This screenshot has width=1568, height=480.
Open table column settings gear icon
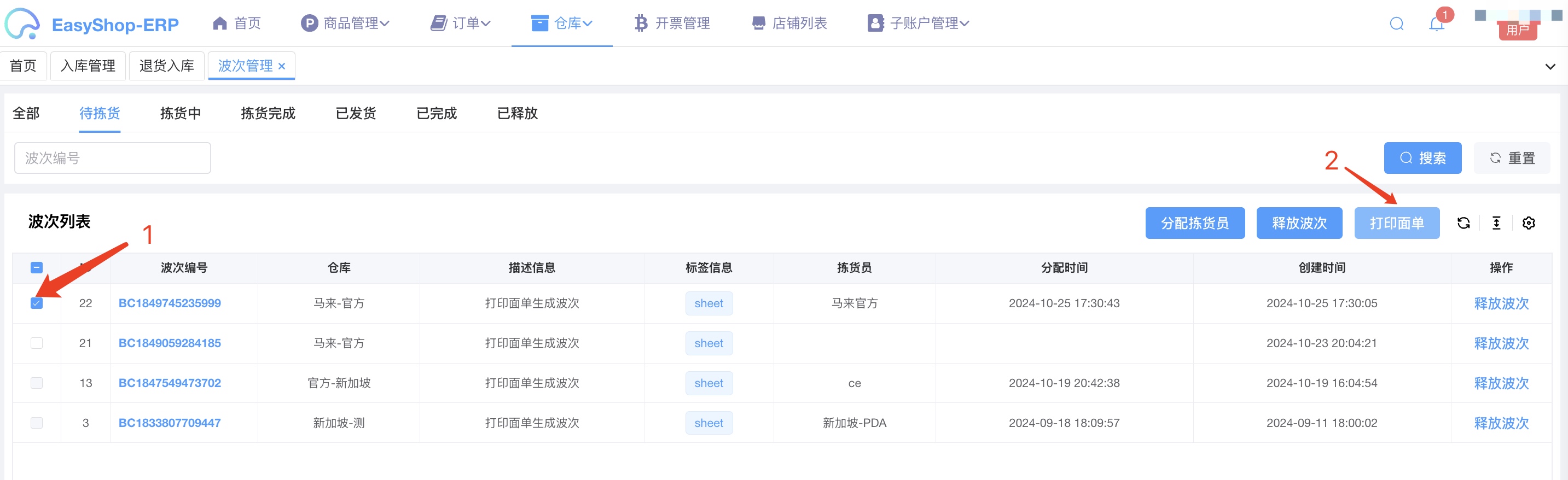point(1529,223)
